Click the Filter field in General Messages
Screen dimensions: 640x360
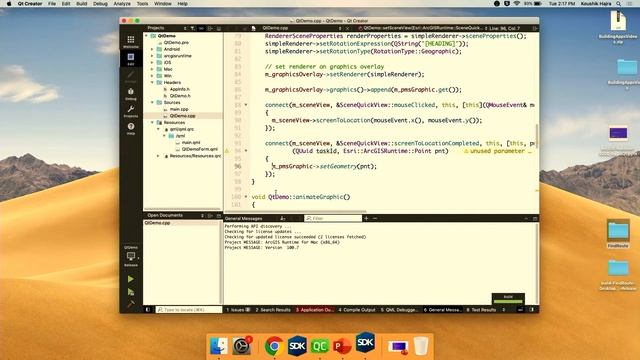(333, 218)
